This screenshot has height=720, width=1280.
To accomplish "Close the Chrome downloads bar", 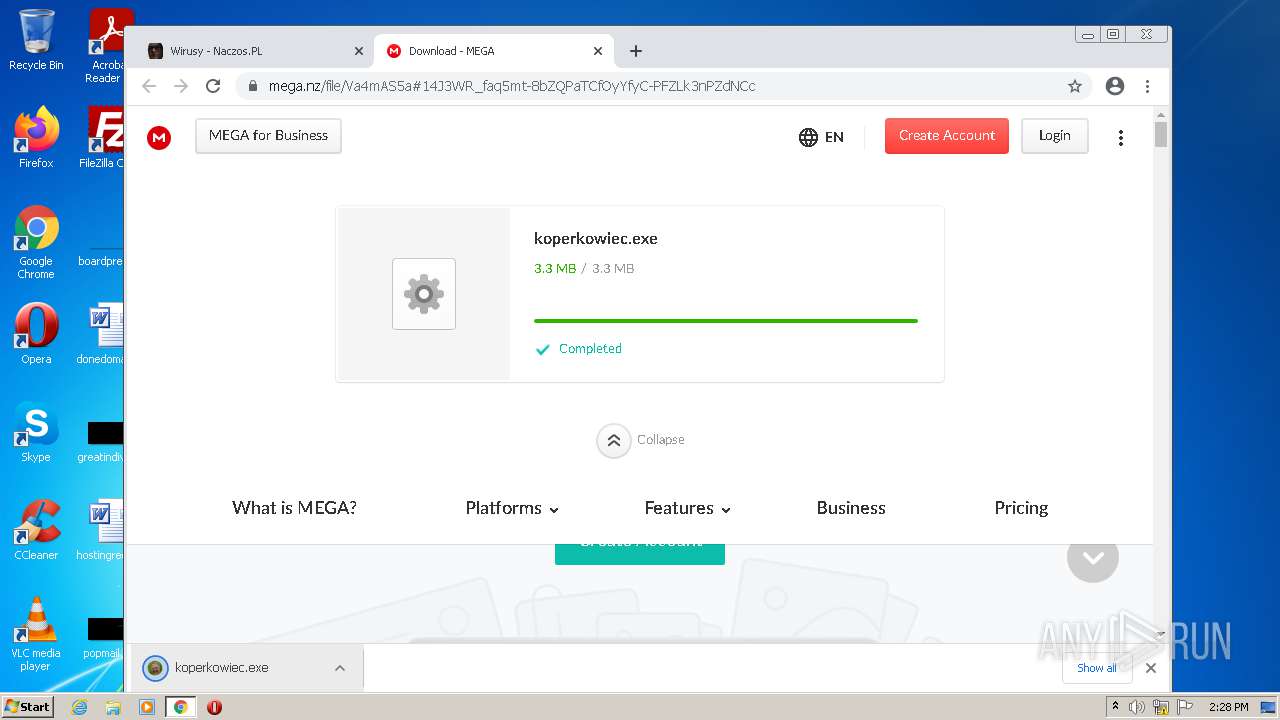I will [1151, 668].
